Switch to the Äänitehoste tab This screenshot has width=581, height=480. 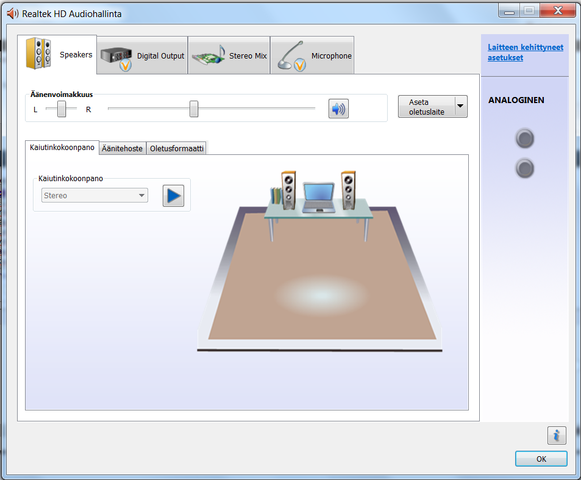coord(122,149)
